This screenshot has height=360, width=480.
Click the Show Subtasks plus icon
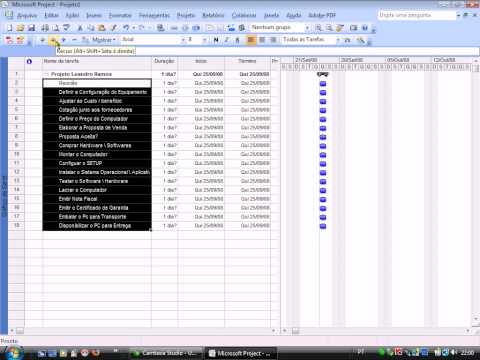pos(64,40)
